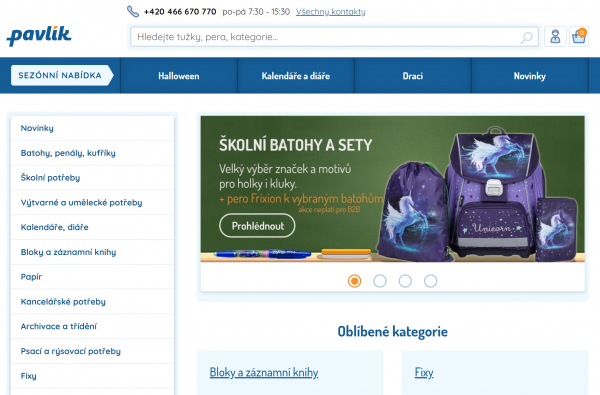Select the third carousel slide dot
Image resolution: width=600 pixels, height=395 pixels.
405,281
